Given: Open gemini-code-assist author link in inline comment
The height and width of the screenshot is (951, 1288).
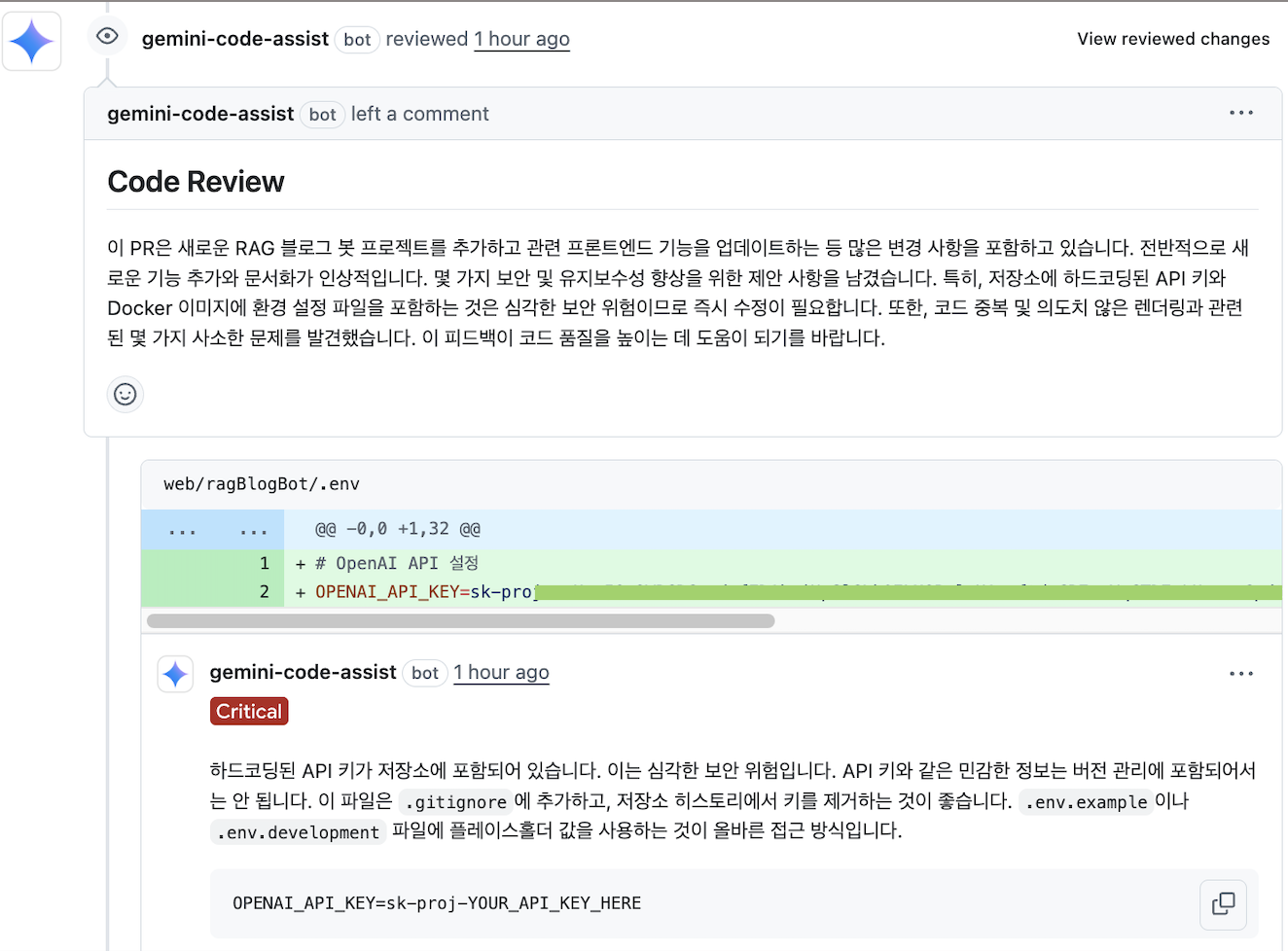Looking at the screenshot, I should click(304, 672).
